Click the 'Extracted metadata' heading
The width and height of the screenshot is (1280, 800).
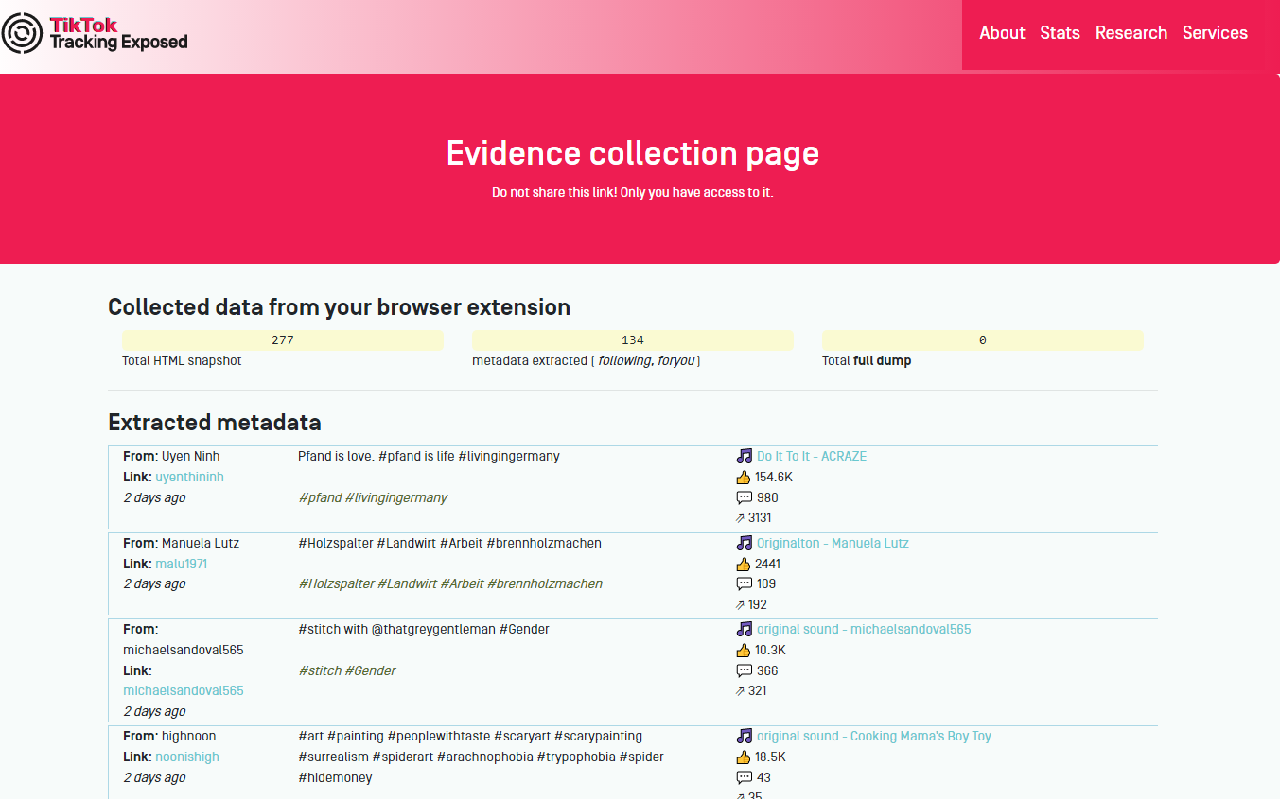pyautogui.click(x=215, y=422)
